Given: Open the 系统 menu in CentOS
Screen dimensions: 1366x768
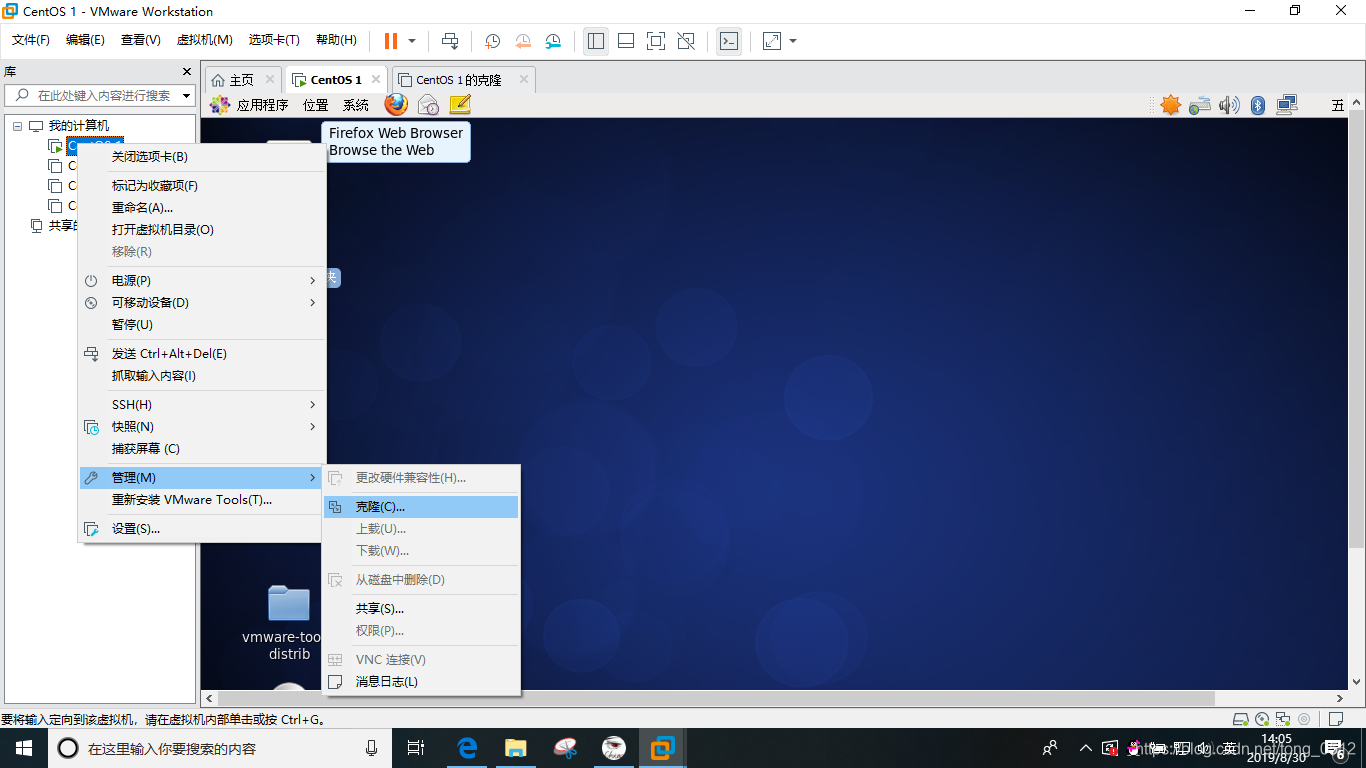Looking at the screenshot, I should [356, 105].
